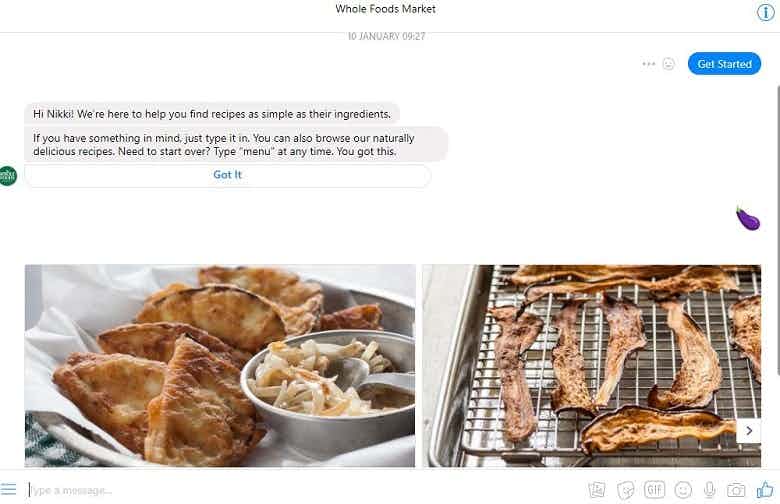Click the Whole Foods Market avatar
The image size is (780, 504).
(x=9, y=176)
